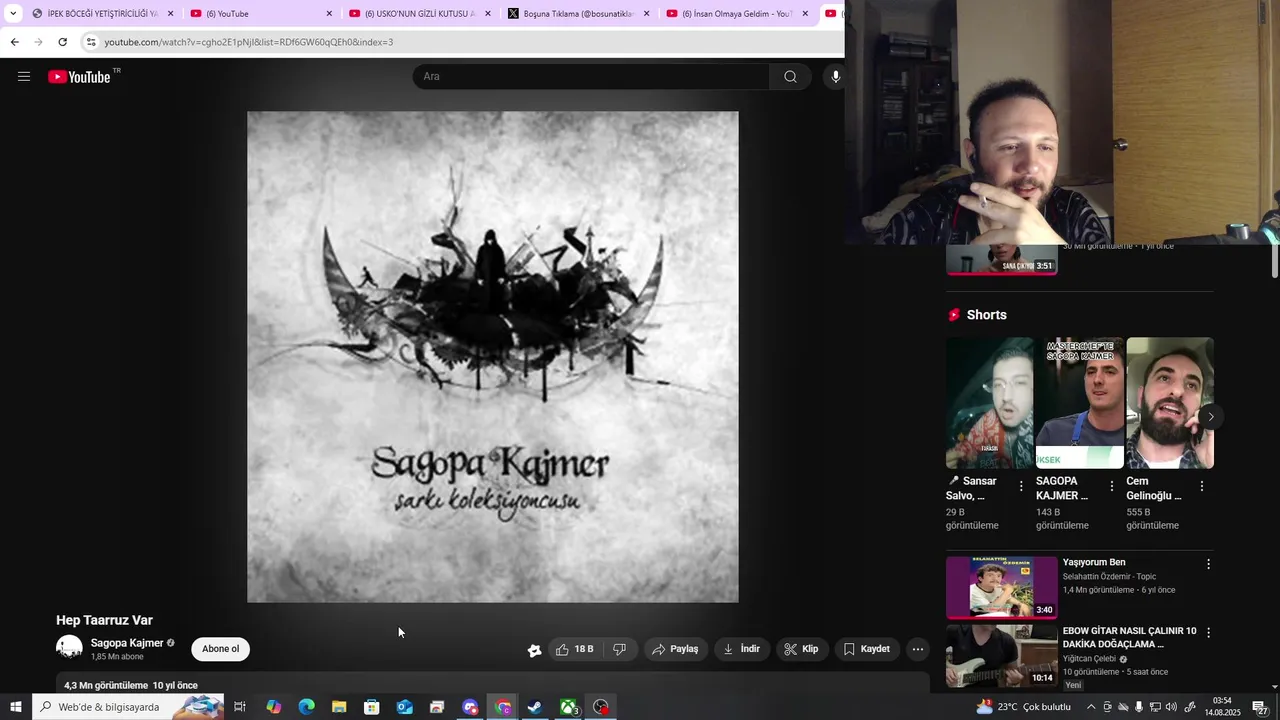Image resolution: width=1280 pixels, height=720 pixels.
Task: Click the Web'de & bilgisayarda search box
Action: [127, 707]
